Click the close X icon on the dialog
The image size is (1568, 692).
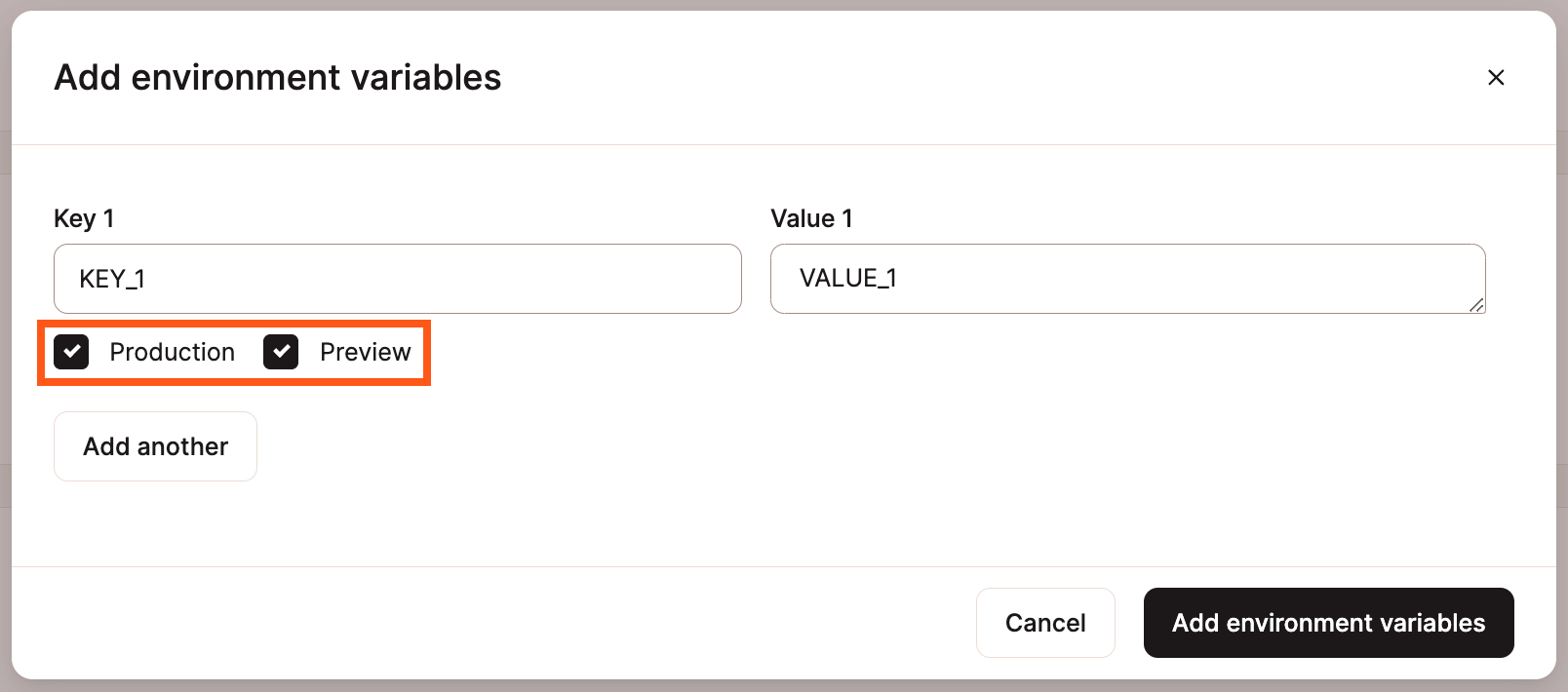tap(1496, 77)
